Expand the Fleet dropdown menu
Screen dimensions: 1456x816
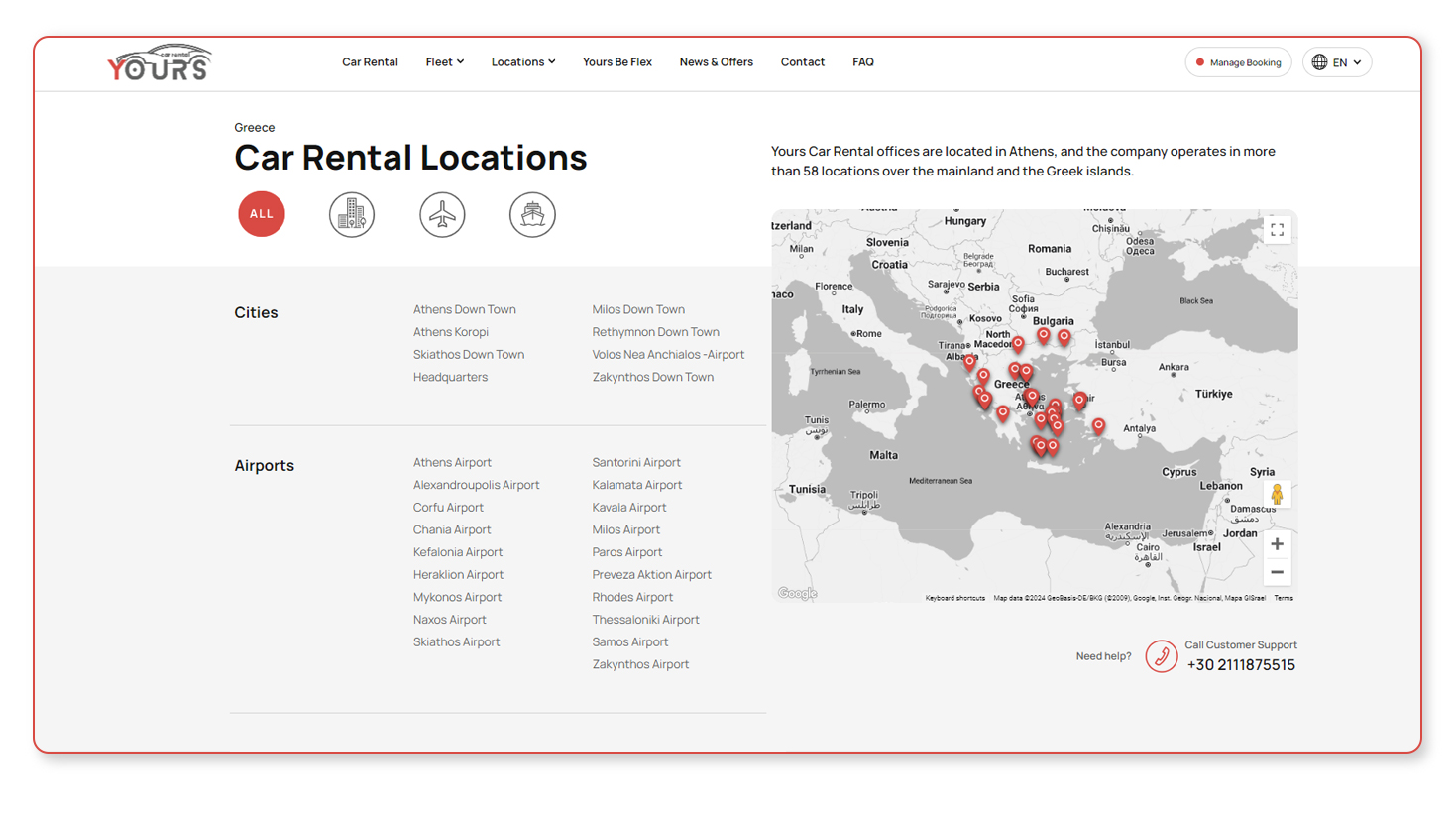click(x=444, y=62)
